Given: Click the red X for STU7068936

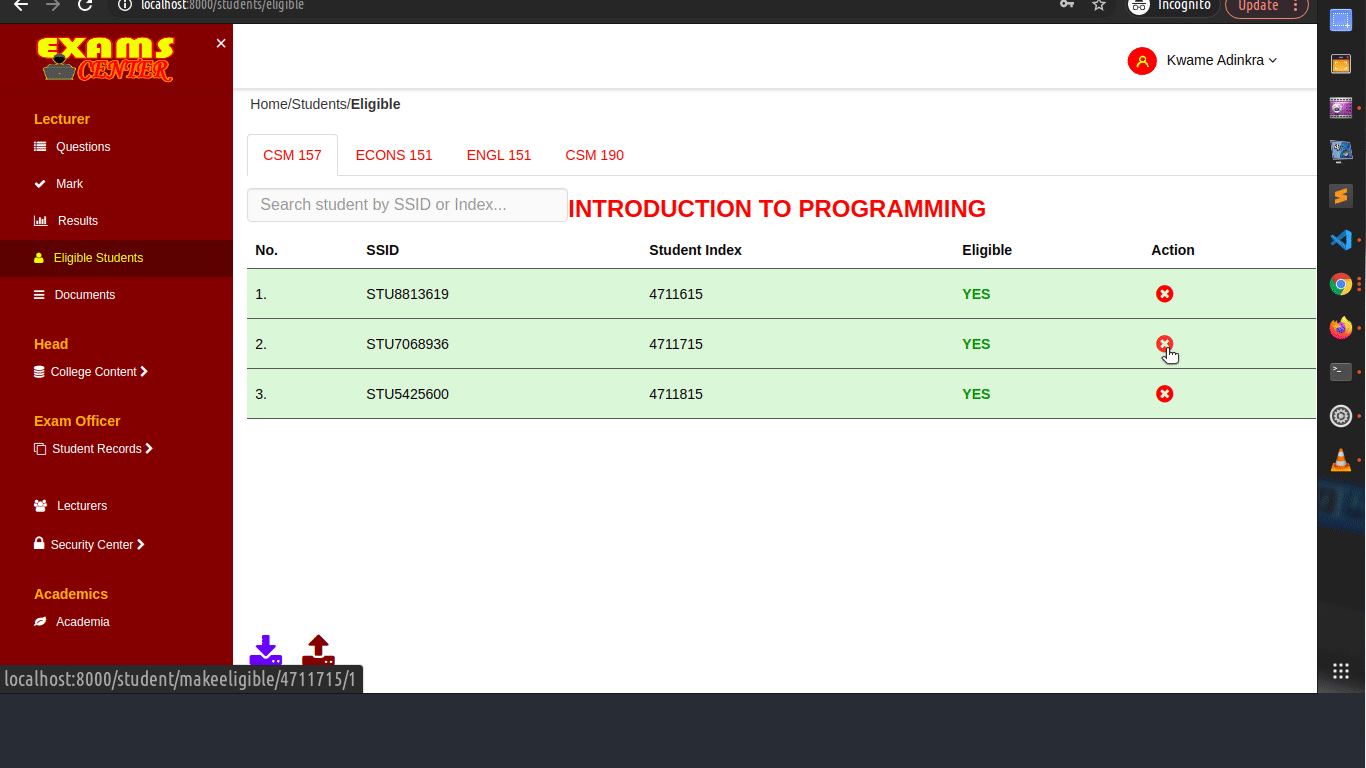Looking at the screenshot, I should coord(1164,344).
